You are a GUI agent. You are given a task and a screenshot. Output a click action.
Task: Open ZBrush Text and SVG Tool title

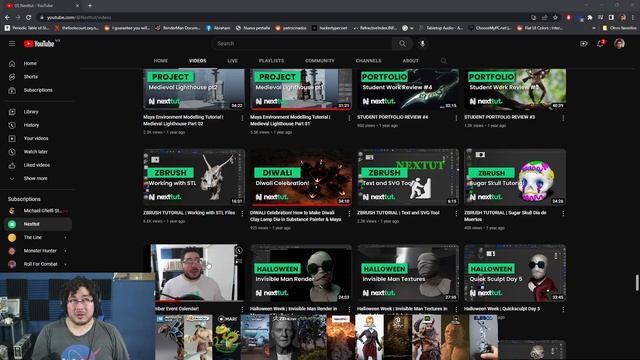click(x=398, y=213)
